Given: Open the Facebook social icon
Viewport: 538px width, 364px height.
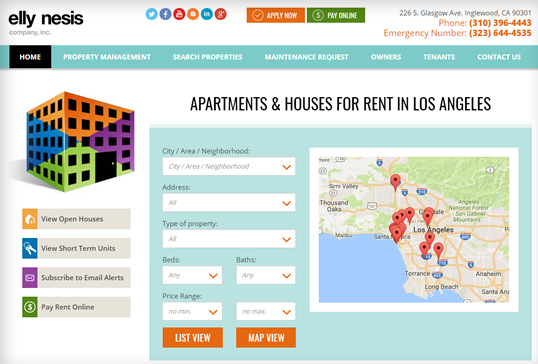Looking at the screenshot, I should 165,14.
